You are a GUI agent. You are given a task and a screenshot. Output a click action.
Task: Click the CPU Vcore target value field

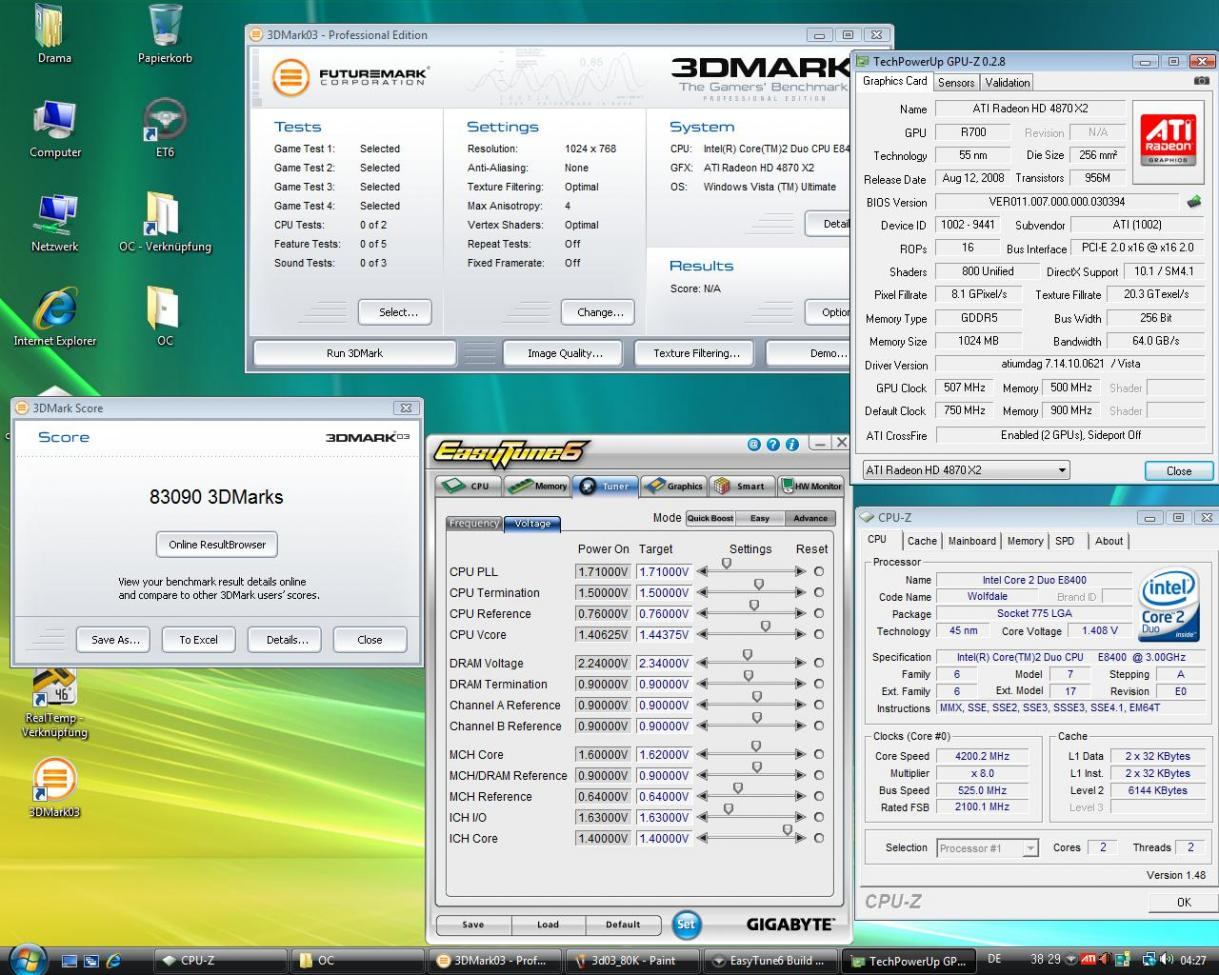[664, 635]
